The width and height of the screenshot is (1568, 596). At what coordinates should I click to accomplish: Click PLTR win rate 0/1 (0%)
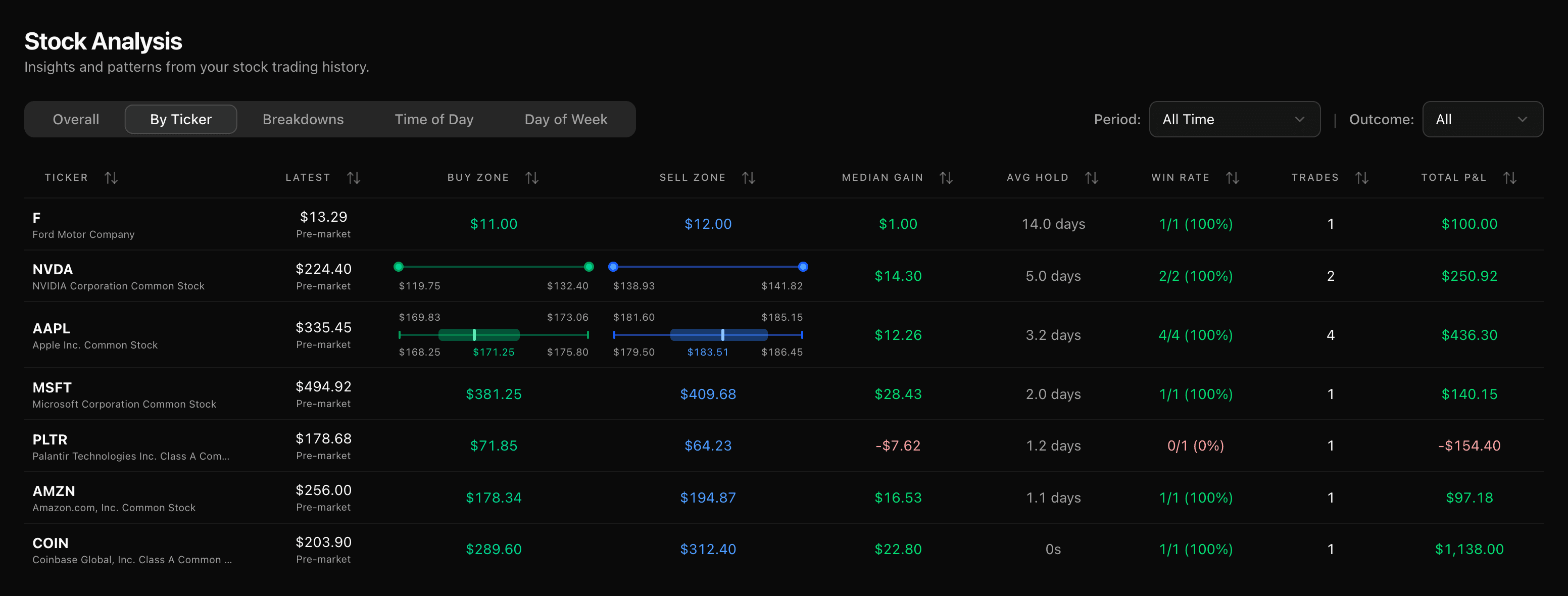click(x=1196, y=445)
